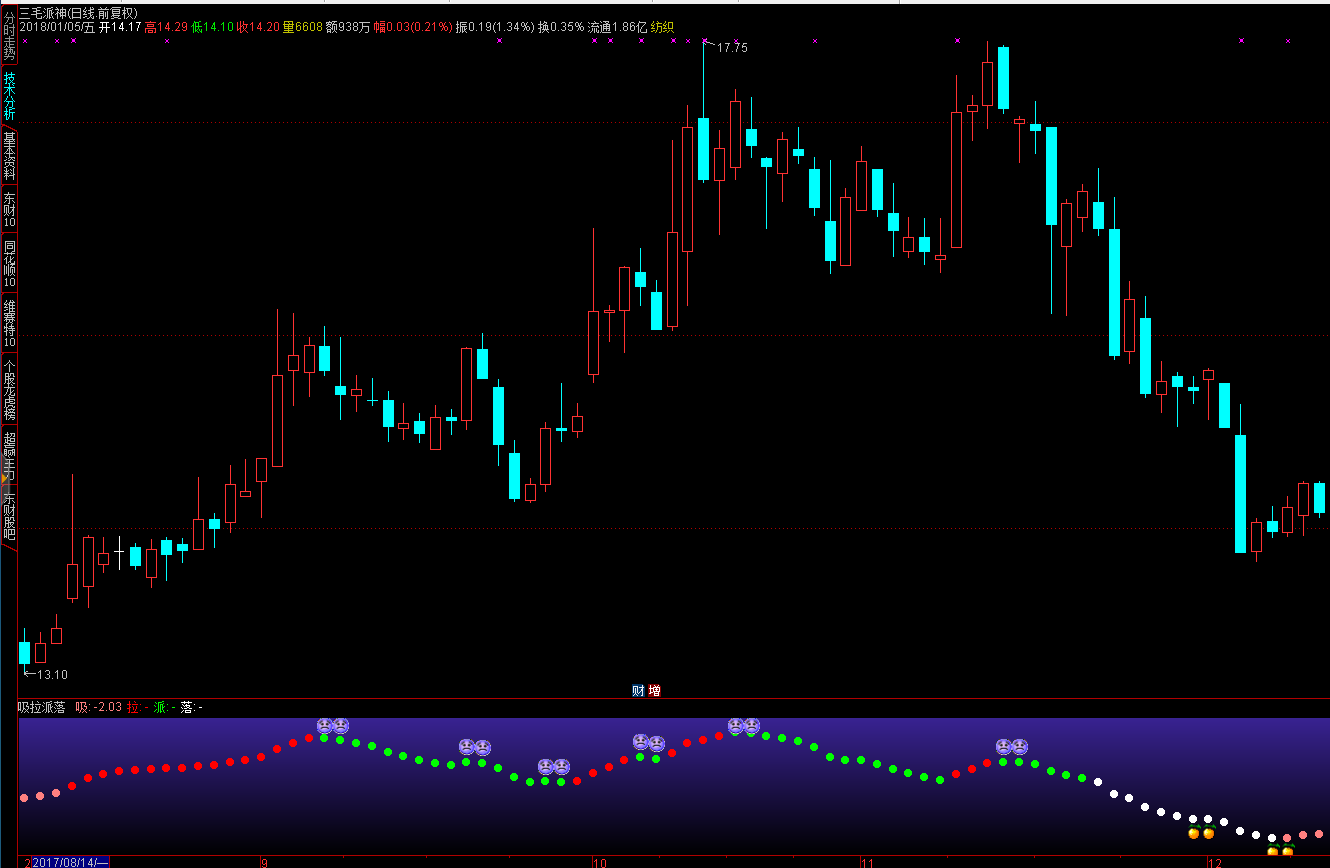Click the small orange arrow on the left sidebar
This screenshot has width=1330, height=868.
coord(5,480)
